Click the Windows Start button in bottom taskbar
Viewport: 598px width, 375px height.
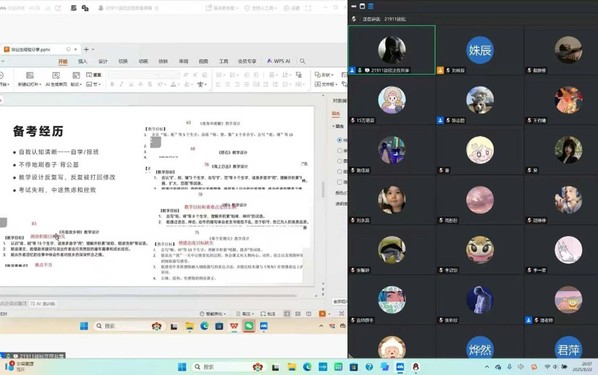pyautogui.click(x=182, y=367)
